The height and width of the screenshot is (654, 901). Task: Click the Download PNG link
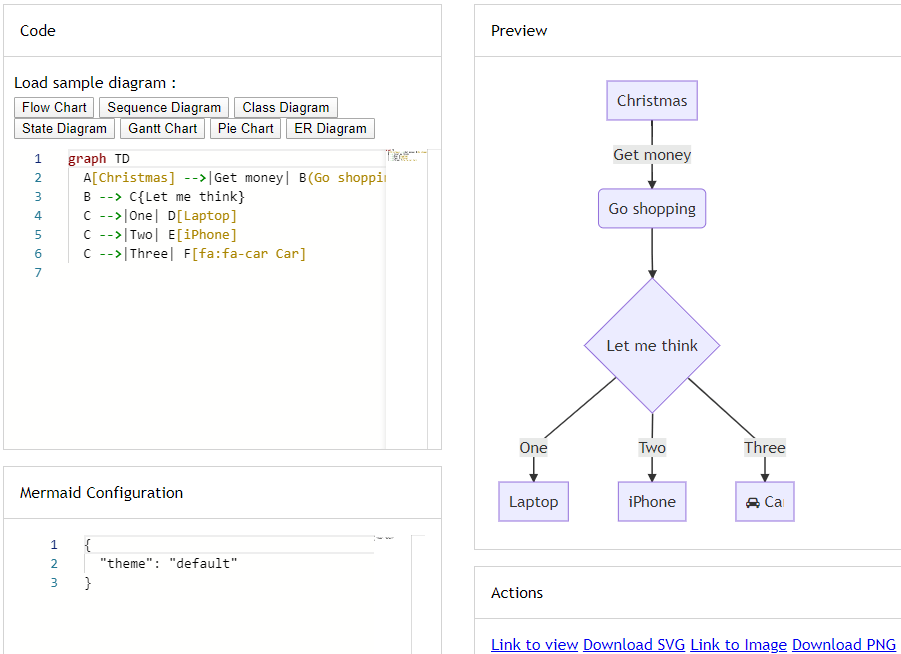[843, 644]
